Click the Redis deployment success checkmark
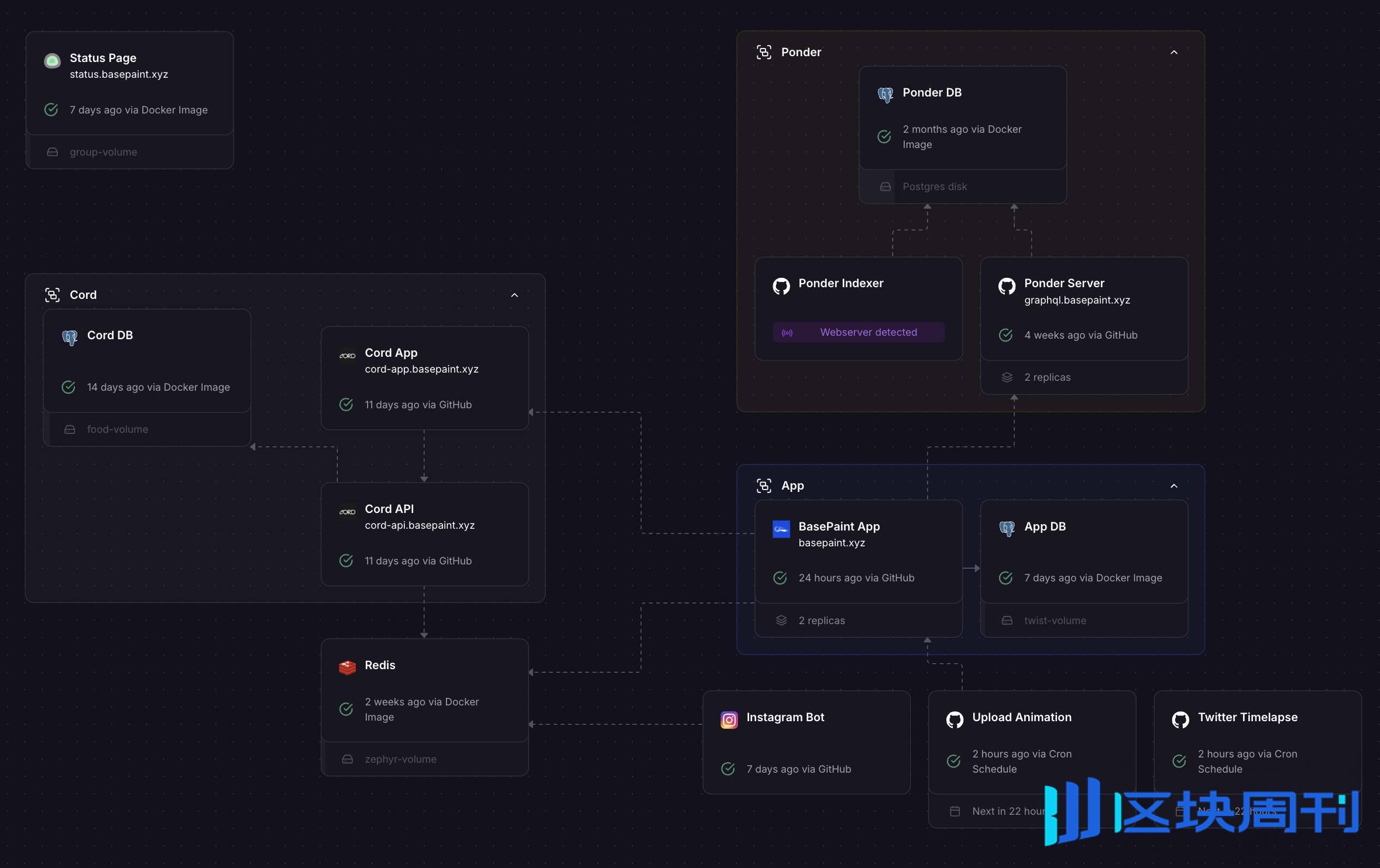Viewport: 1380px width, 868px height. pyautogui.click(x=346, y=709)
